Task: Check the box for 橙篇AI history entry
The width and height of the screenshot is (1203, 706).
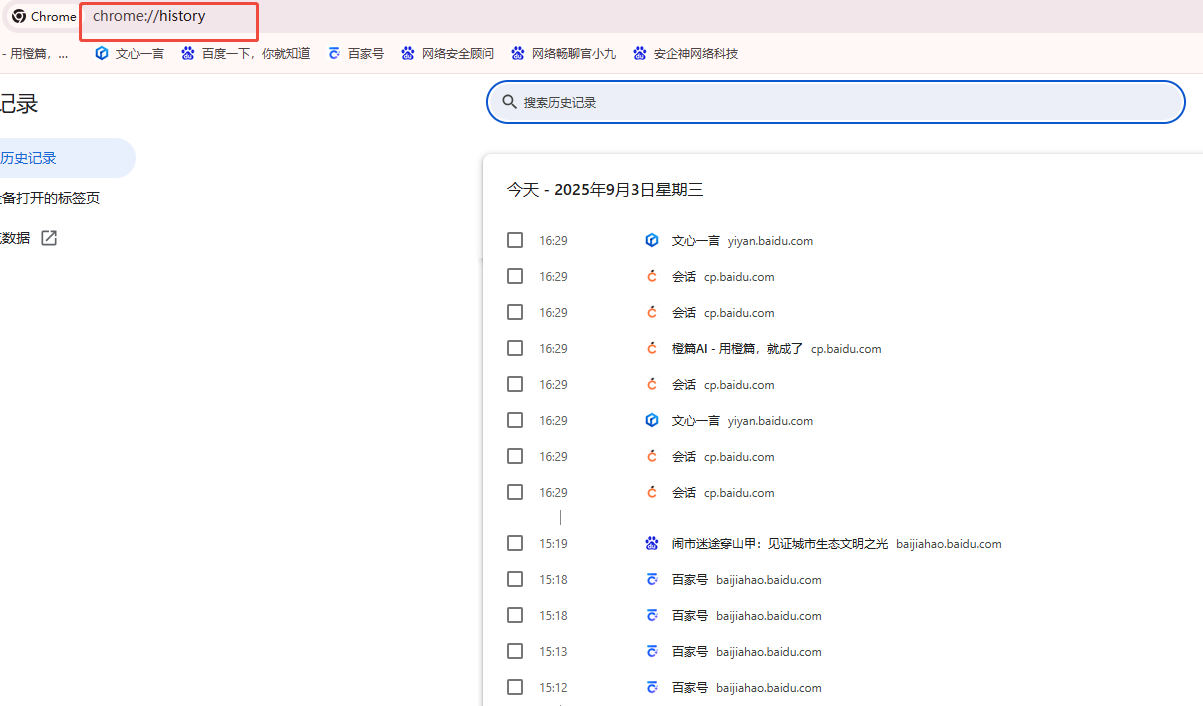Action: 515,348
